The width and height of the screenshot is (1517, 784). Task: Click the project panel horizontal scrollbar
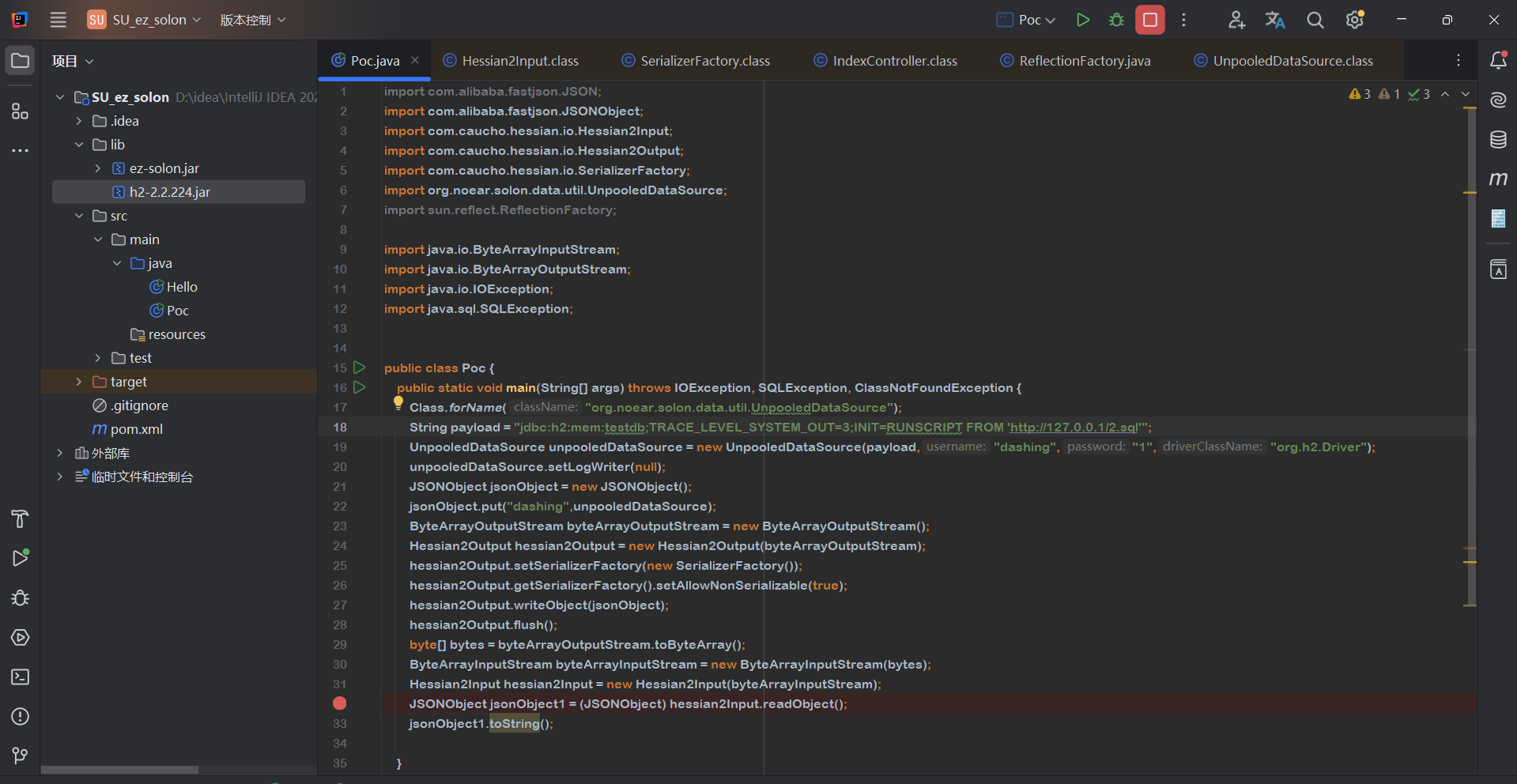(x=119, y=769)
